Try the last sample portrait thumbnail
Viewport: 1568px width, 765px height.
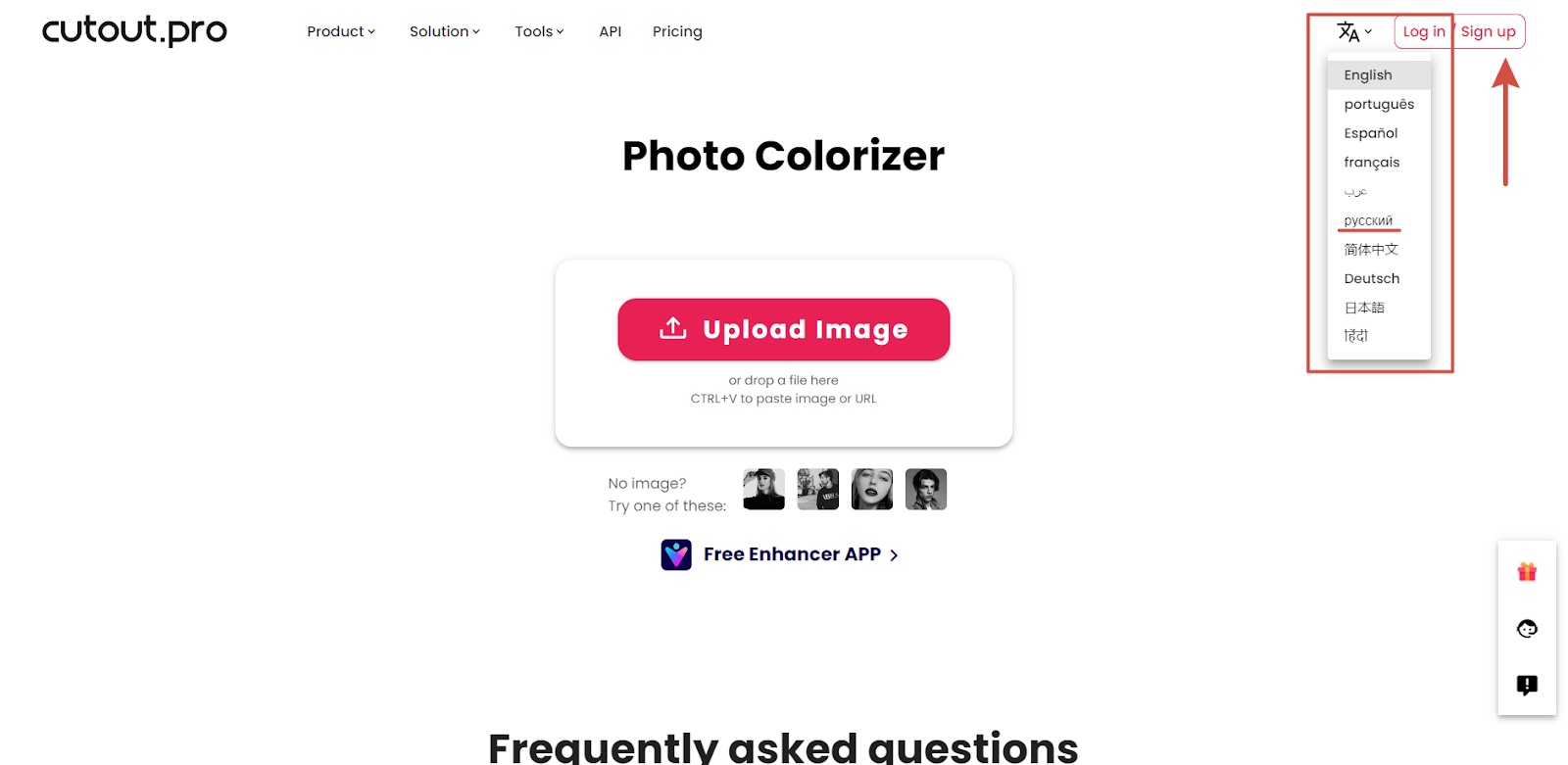[925, 490]
